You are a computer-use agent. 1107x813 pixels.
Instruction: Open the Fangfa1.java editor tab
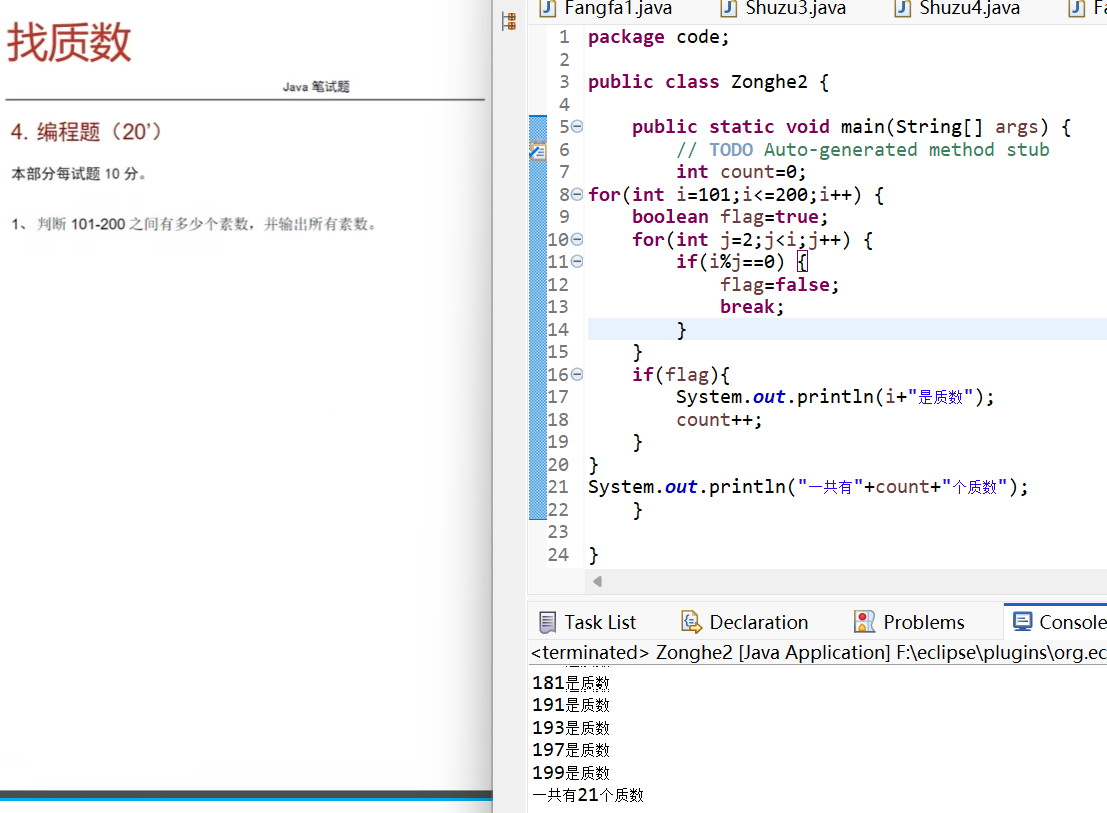point(606,8)
